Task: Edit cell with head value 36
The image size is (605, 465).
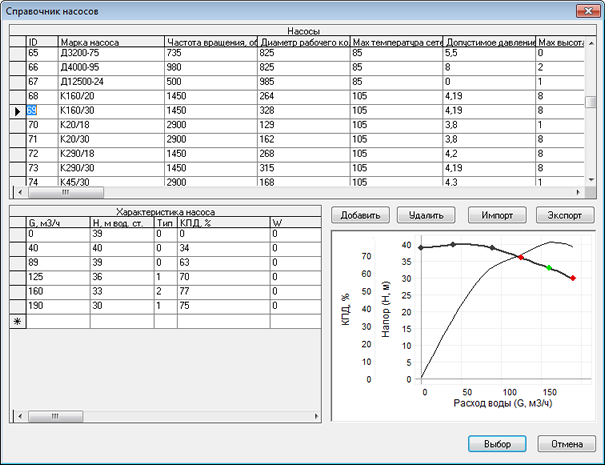Action: click(x=120, y=276)
